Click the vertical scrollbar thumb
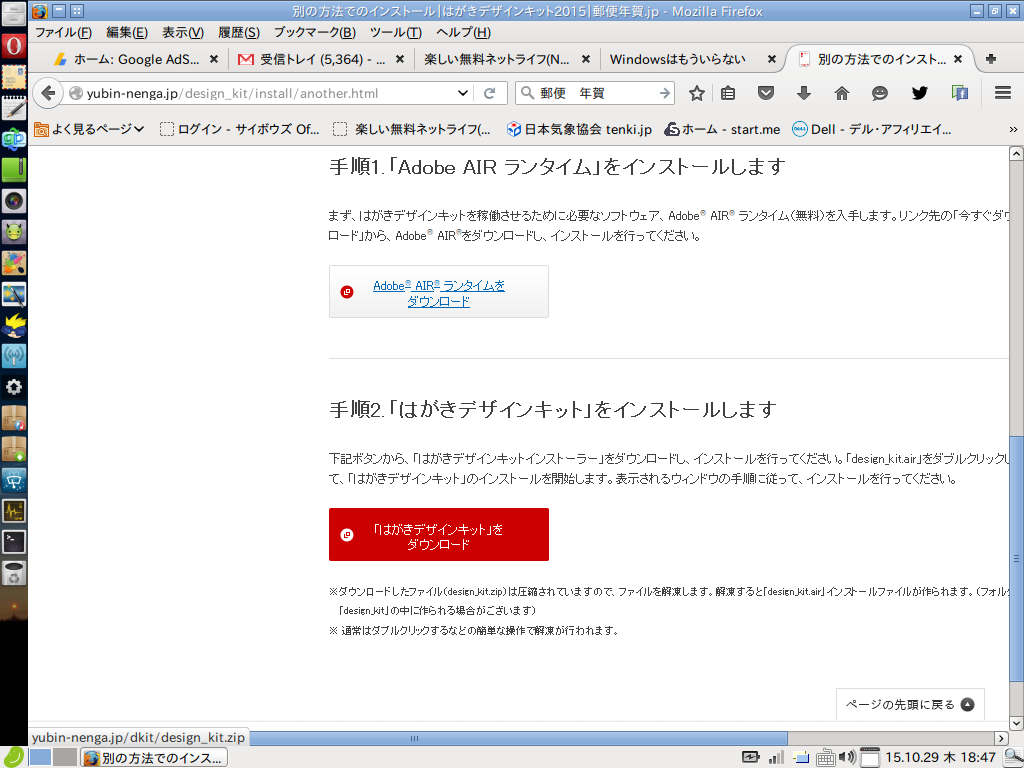The width and height of the screenshot is (1024, 768). pos(1016,558)
